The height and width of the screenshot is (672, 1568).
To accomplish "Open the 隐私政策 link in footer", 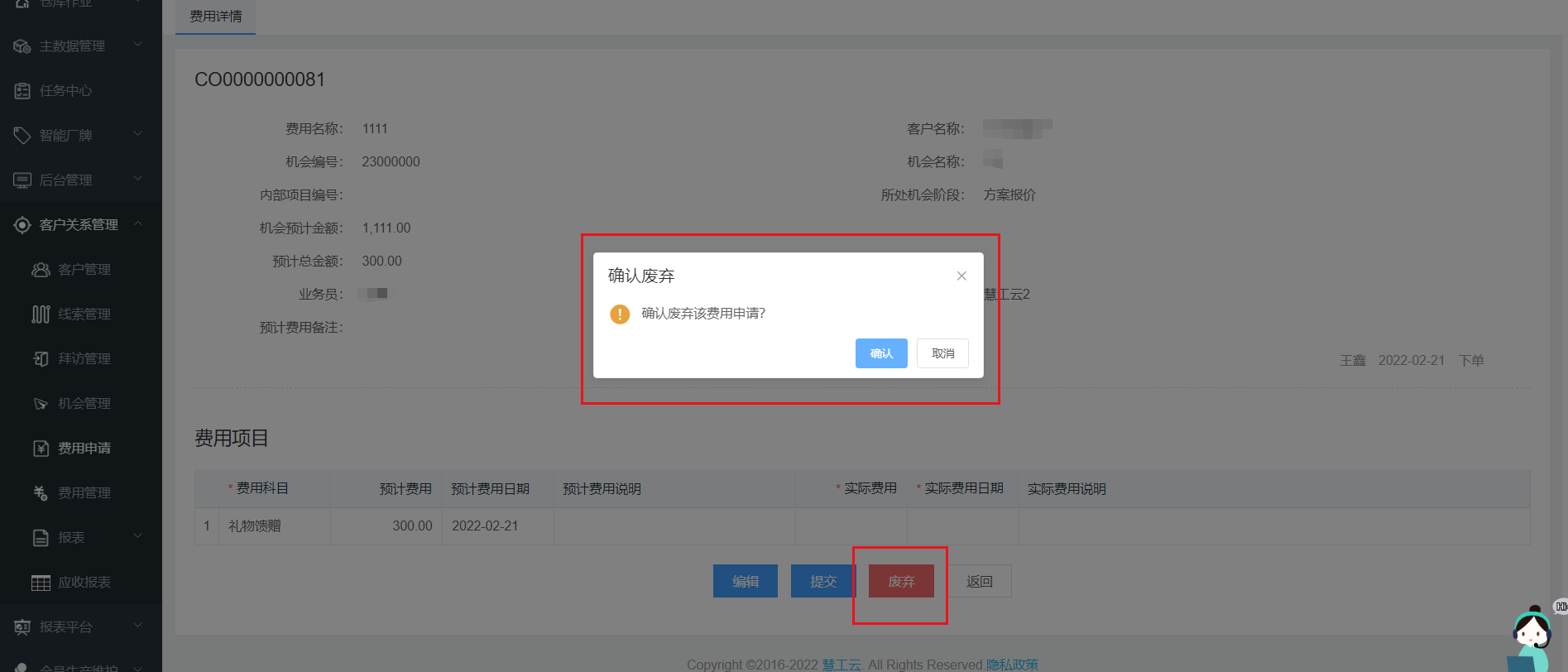I will (x=1012, y=665).
